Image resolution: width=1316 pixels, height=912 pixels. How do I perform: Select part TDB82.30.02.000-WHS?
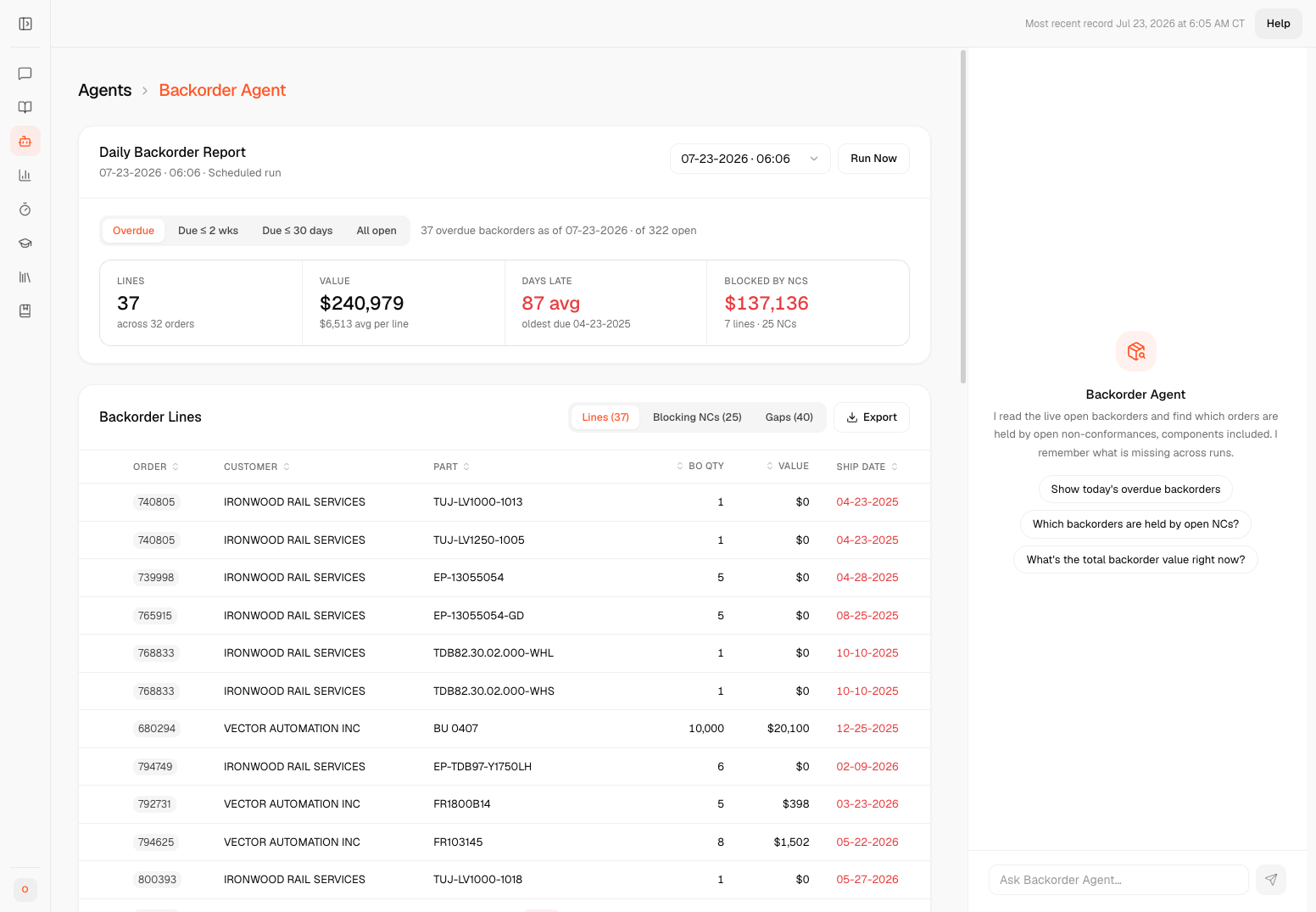[x=493, y=691]
